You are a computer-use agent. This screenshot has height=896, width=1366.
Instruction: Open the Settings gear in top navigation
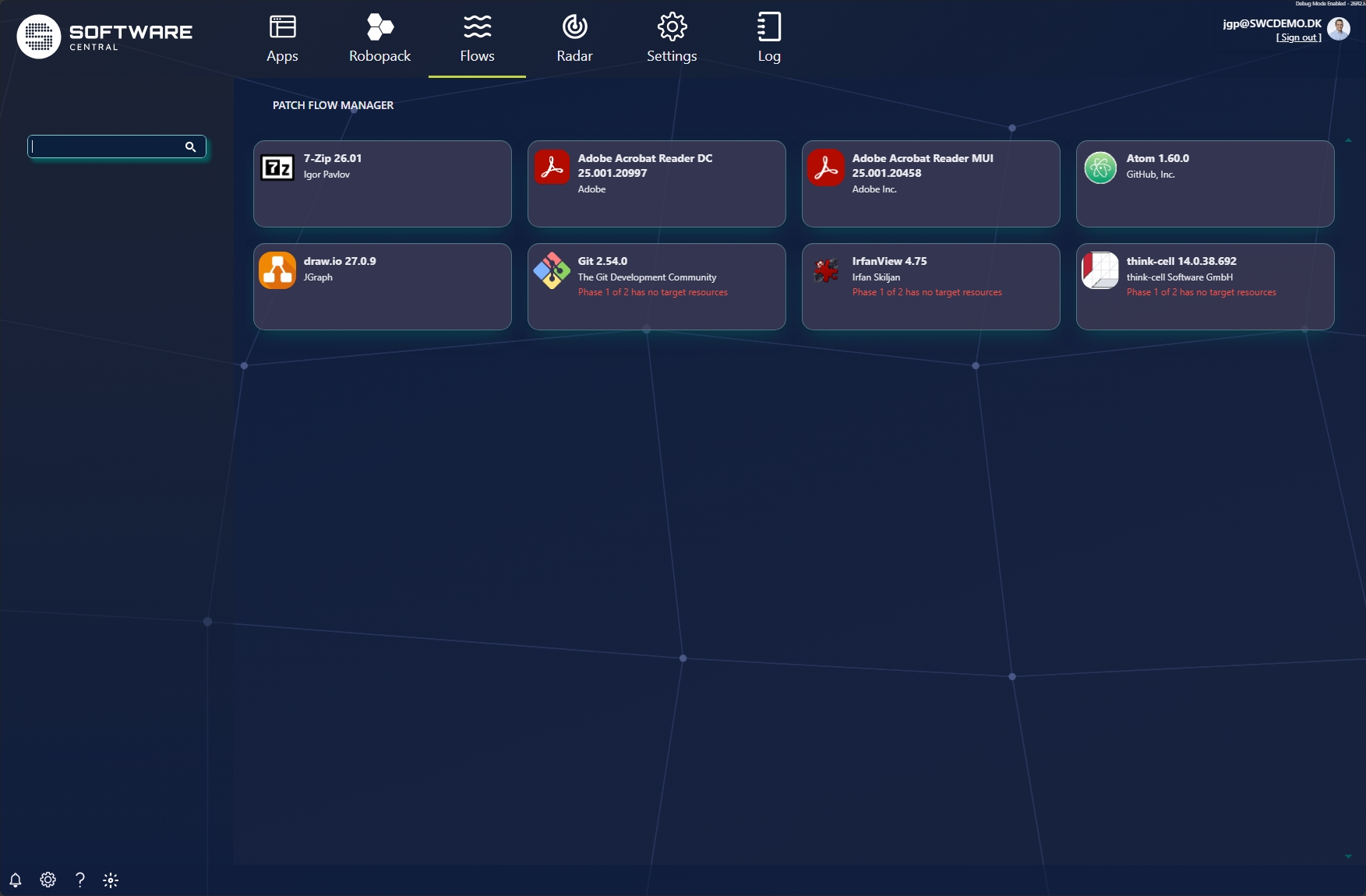(x=672, y=26)
